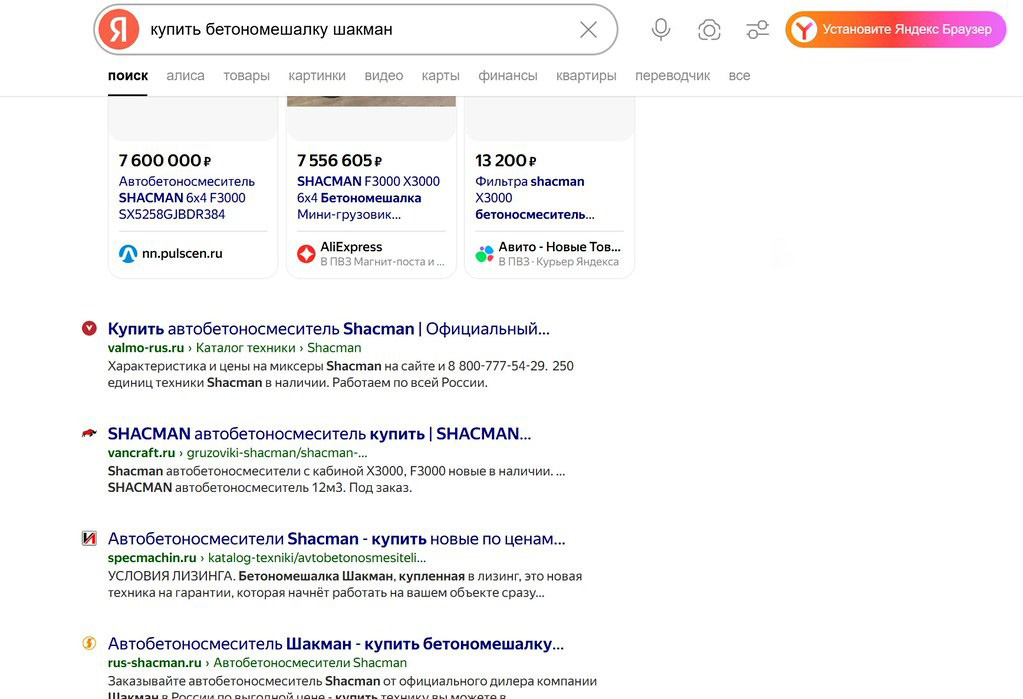
Task: Open the все tab menu
Action: [739, 75]
